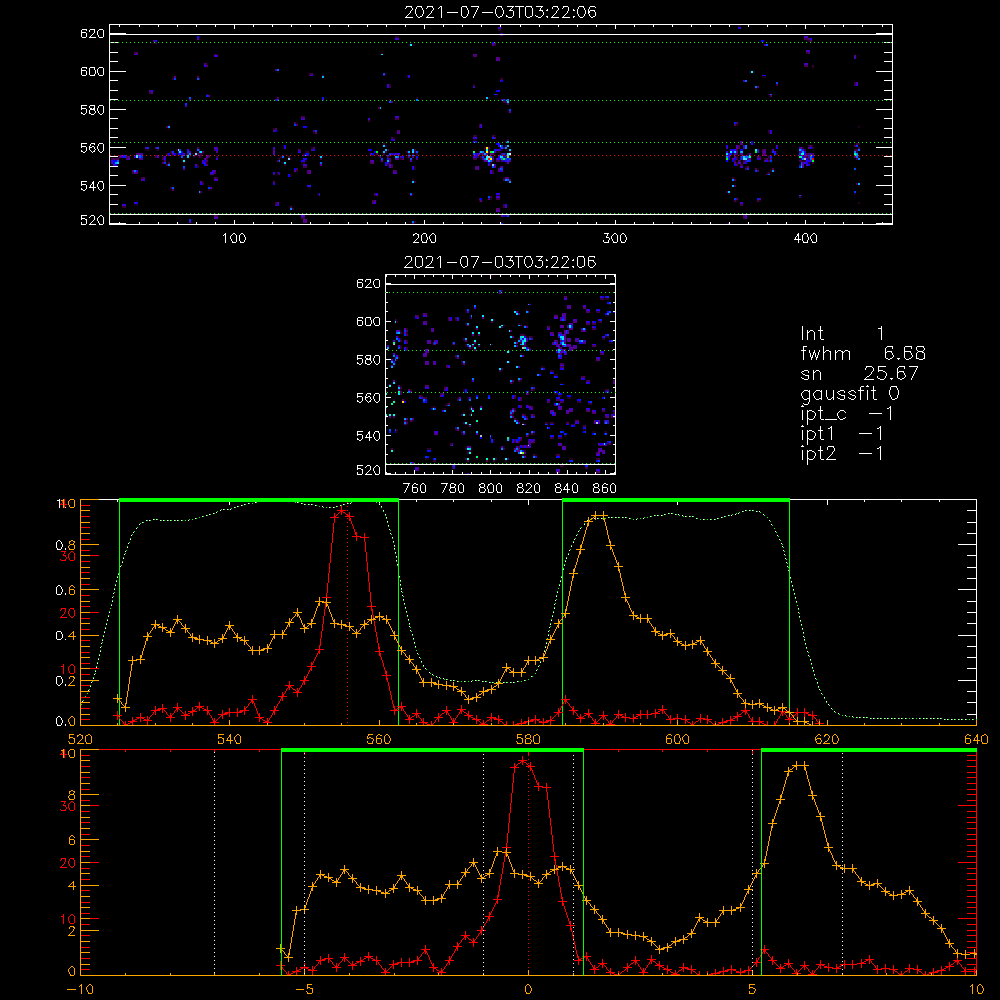This screenshot has height=1000, width=1000.
Task: Click x-axis label 820 on middle image
Action: coord(528,489)
